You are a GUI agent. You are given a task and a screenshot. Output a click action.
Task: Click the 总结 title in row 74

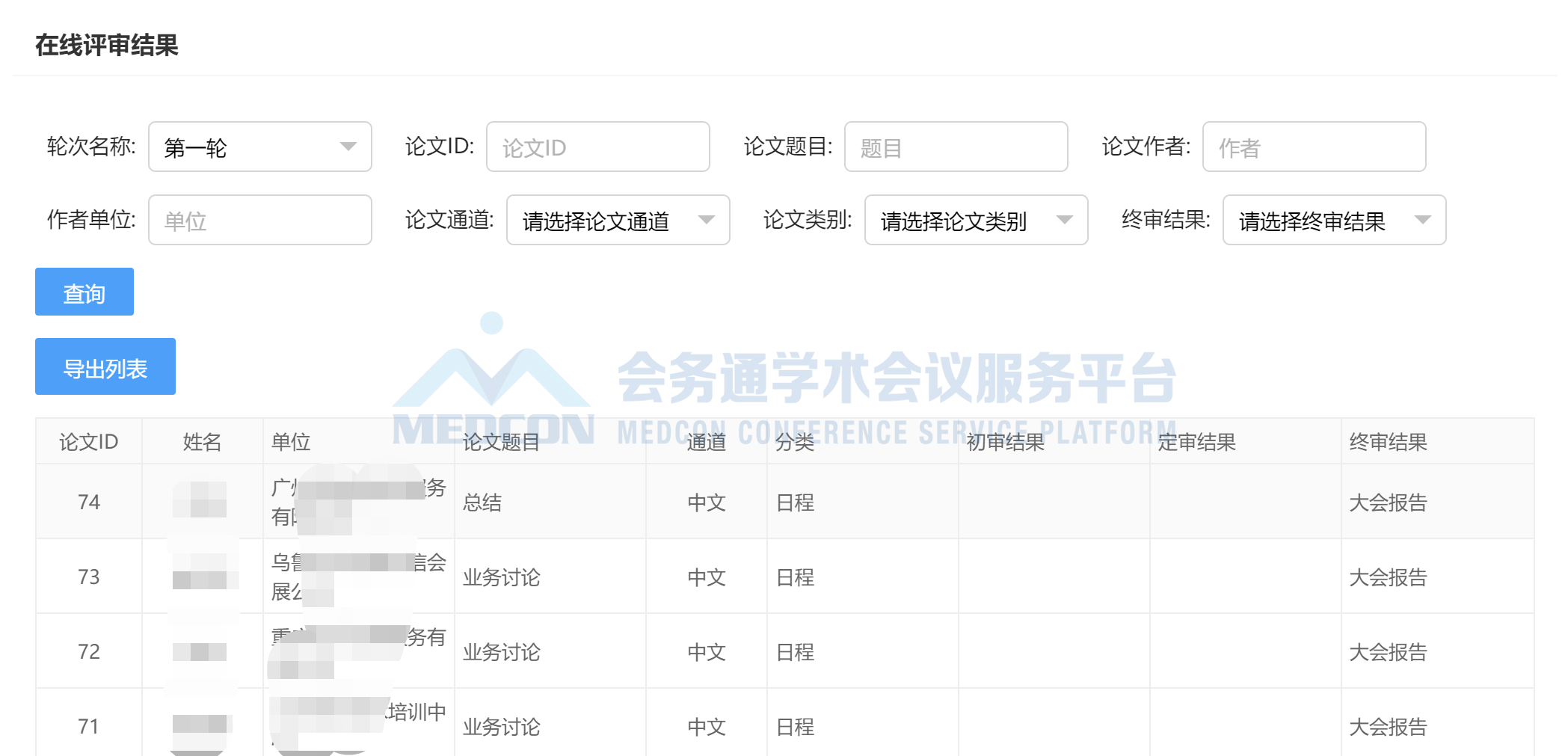[x=482, y=503]
